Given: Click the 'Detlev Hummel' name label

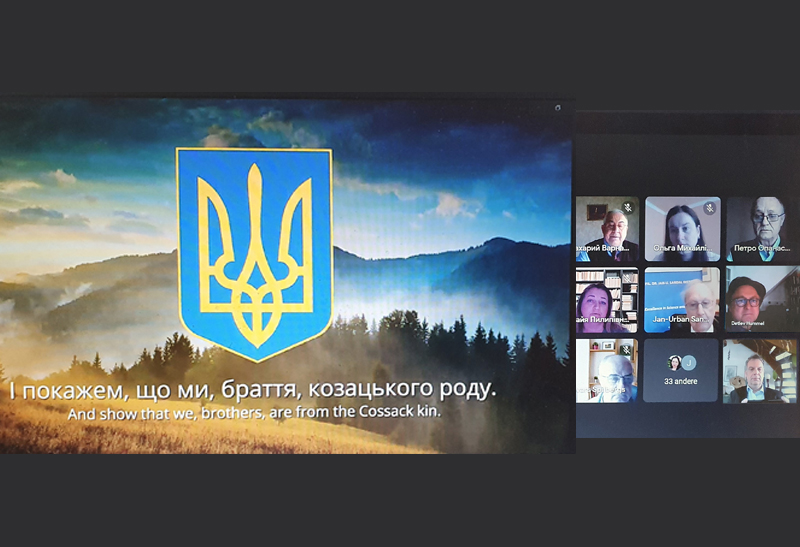Looking at the screenshot, I should [x=747, y=324].
